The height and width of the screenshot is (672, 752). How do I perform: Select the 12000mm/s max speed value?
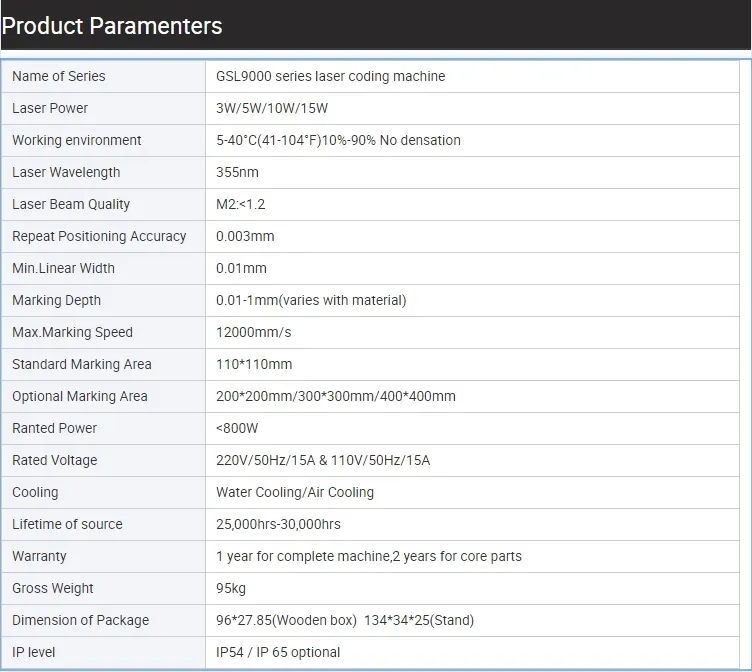tap(254, 332)
